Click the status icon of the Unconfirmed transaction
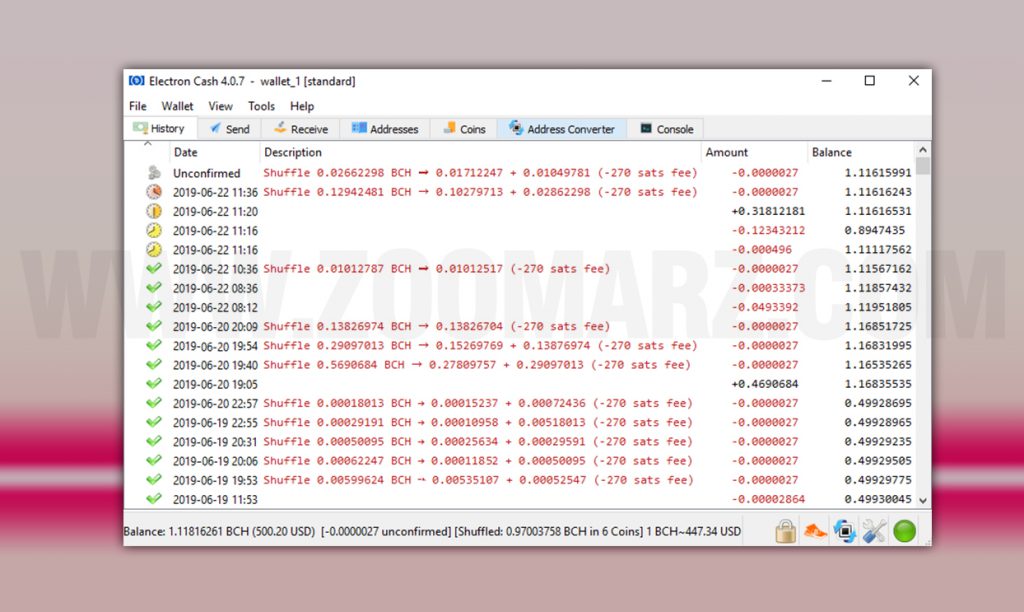Image resolution: width=1024 pixels, height=612 pixels. point(154,172)
